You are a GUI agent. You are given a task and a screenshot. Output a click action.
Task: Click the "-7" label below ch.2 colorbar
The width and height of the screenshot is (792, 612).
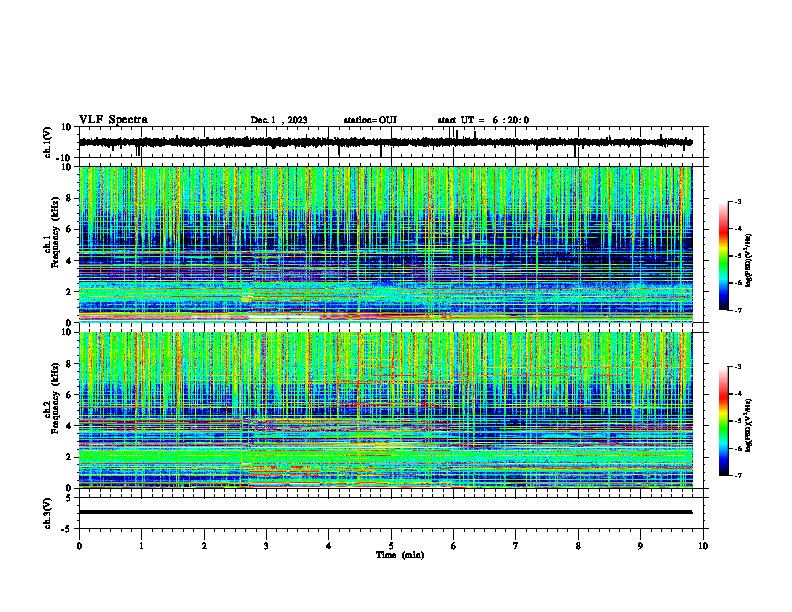[737, 475]
